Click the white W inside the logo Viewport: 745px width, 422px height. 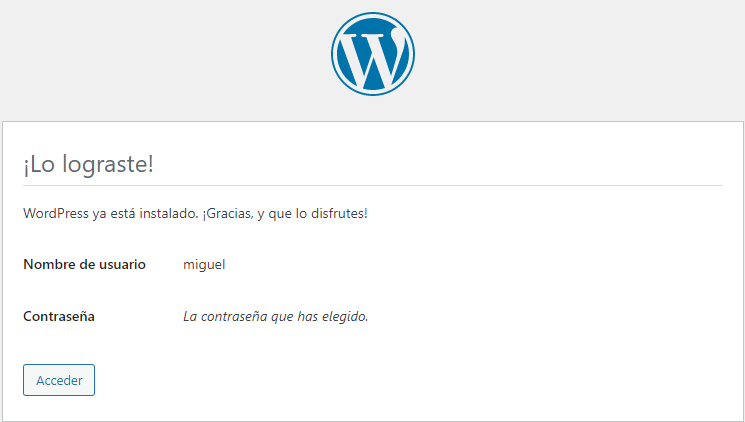click(370, 60)
